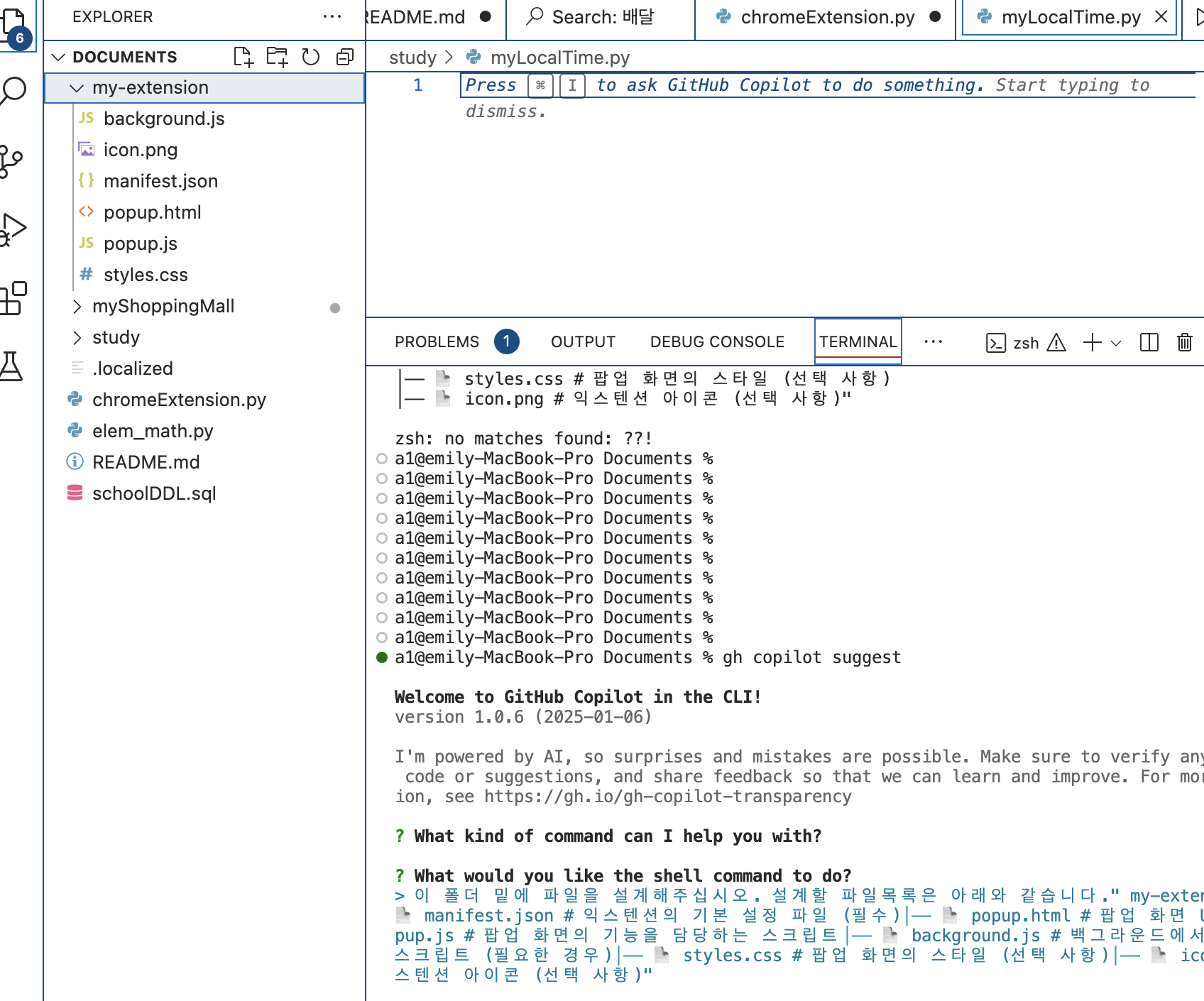1204x1001 pixels.
Task: Open the Search: 배달 editor tab
Action: [601, 17]
